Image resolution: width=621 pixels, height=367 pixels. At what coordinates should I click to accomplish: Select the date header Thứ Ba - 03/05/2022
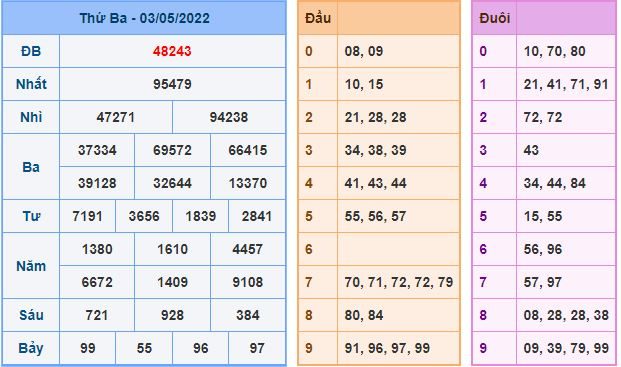(x=145, y=18)
